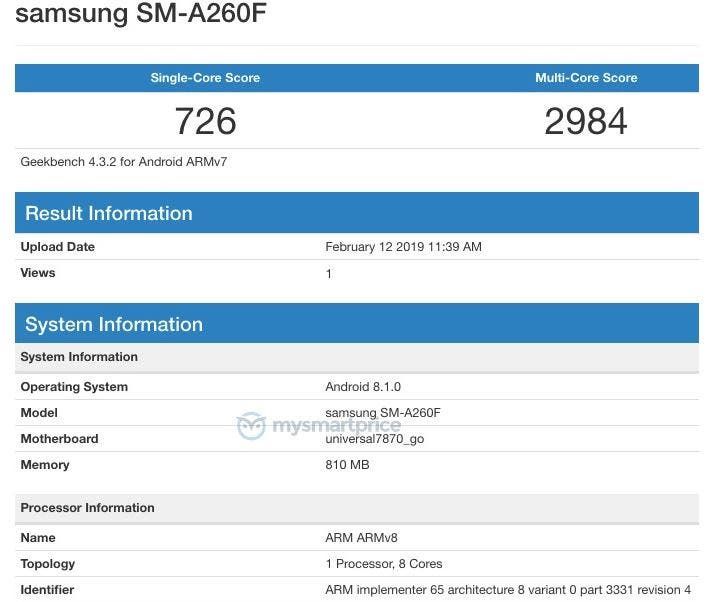The height and width of the screenshot is (602, 723).
Task: Click the 'universal7870_go' motherboard value
Action: point(374,439)
